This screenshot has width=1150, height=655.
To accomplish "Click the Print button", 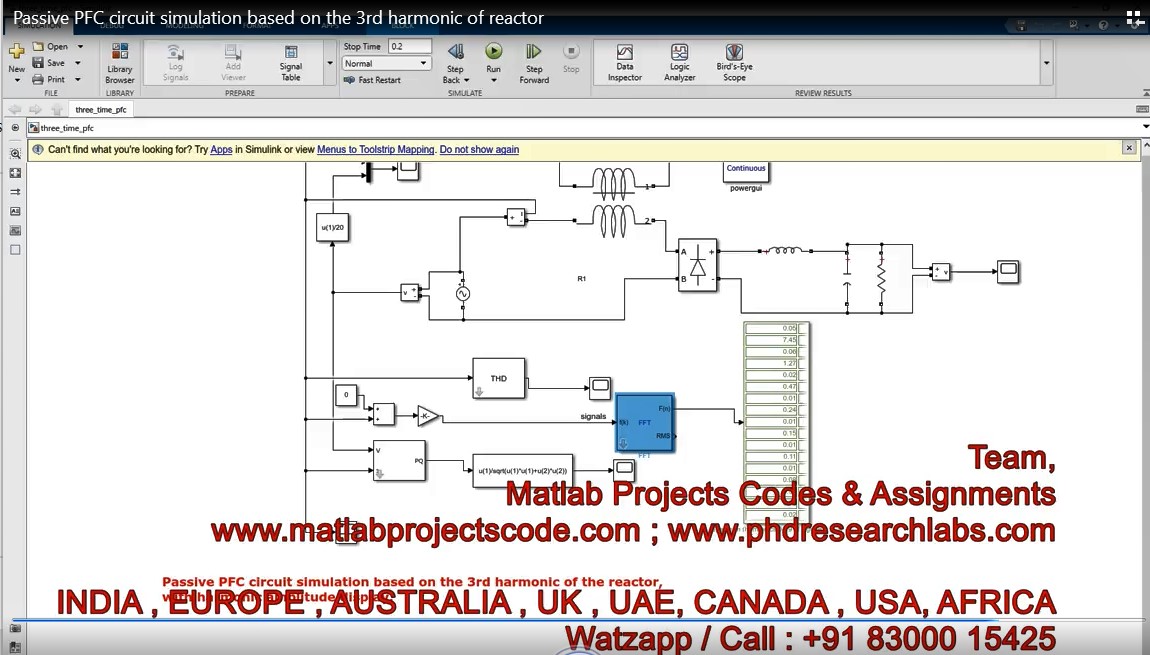I will [48, 79].
